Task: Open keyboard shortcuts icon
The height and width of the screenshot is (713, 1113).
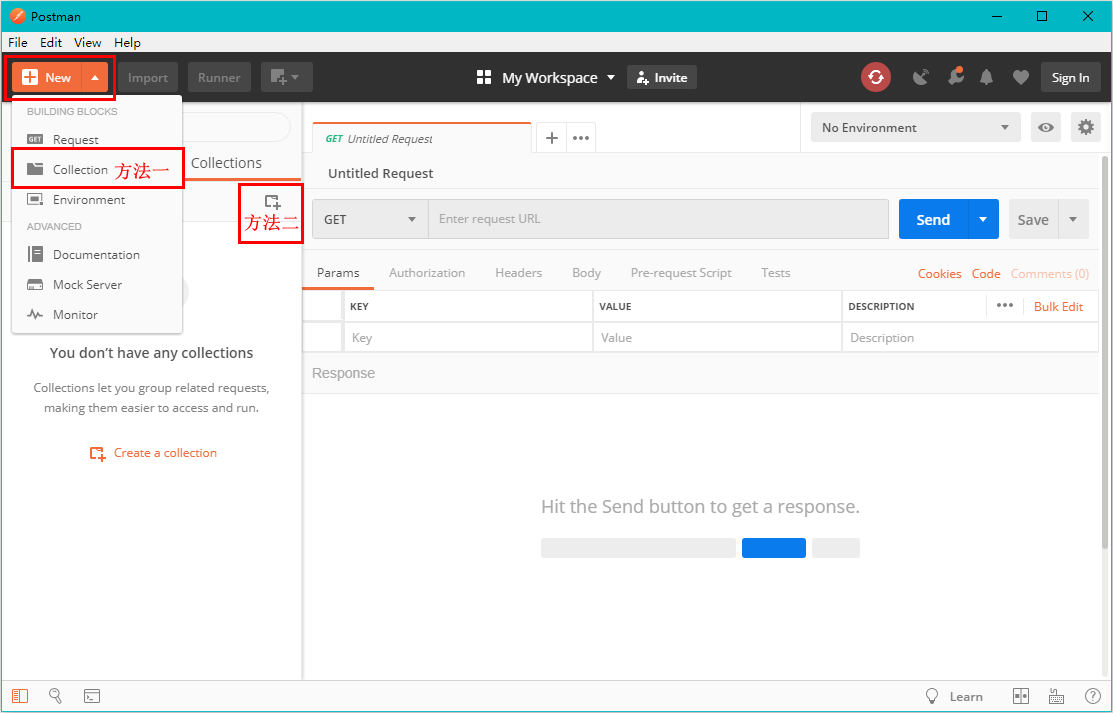Action: tap(1056, 697)
